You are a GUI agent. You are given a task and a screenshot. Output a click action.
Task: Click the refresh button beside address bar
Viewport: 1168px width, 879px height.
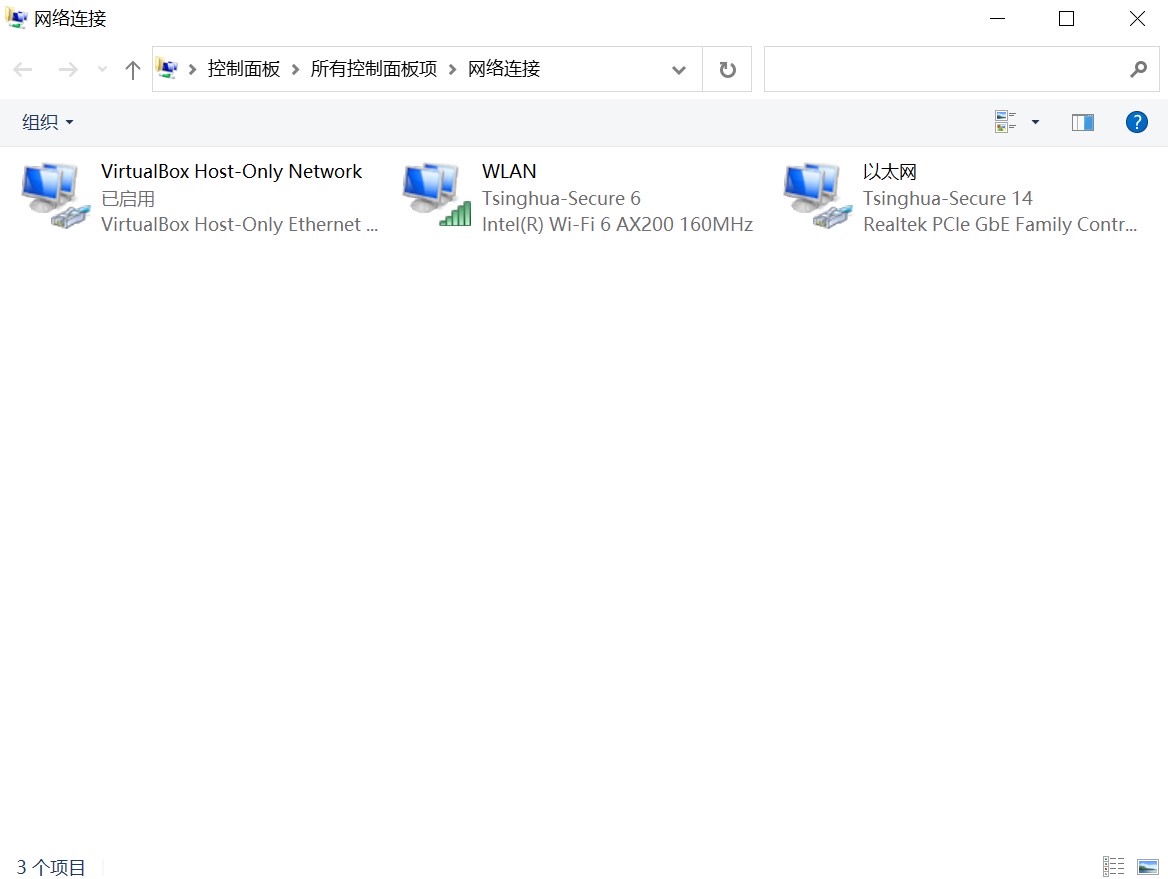[727, 69]
